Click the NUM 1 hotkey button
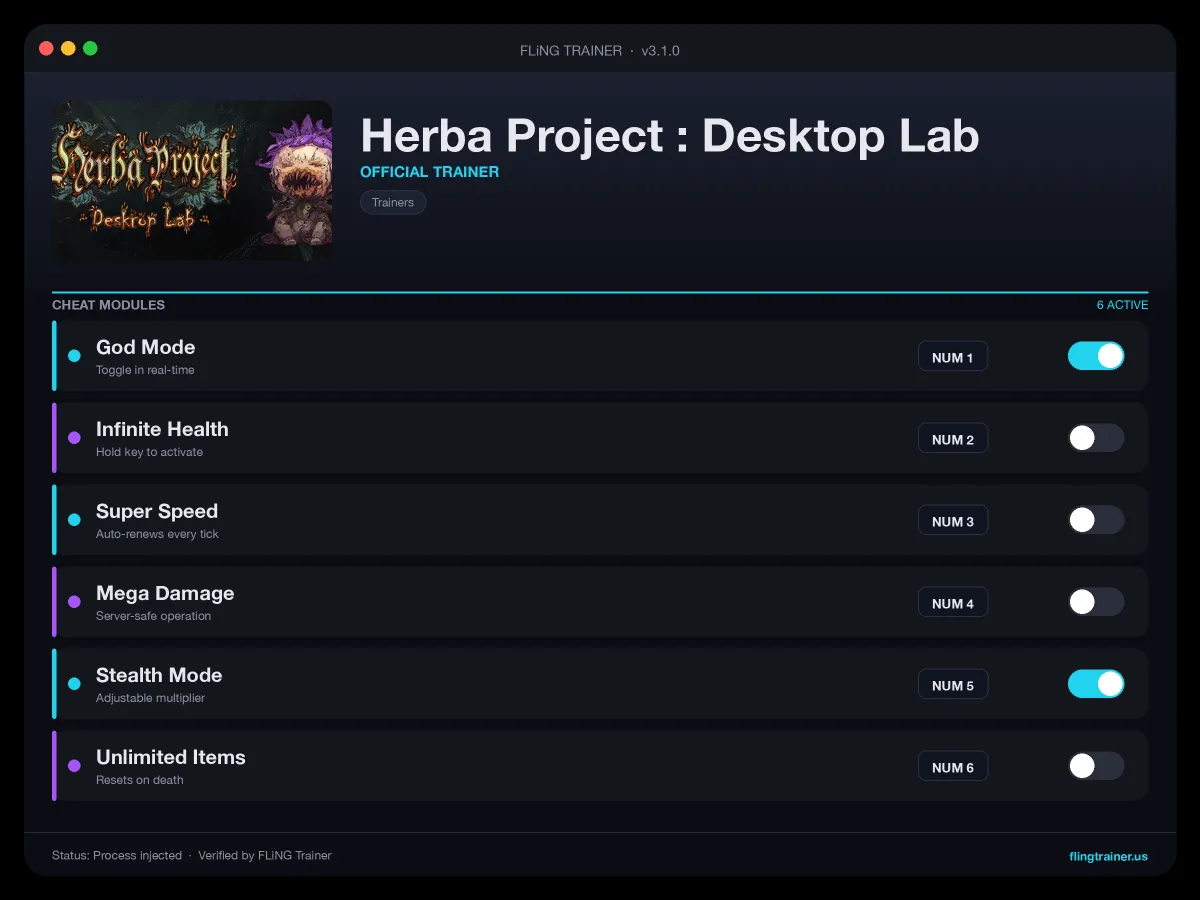The width and height of the screenshot is (1200, 900). (x=953, y=357)
